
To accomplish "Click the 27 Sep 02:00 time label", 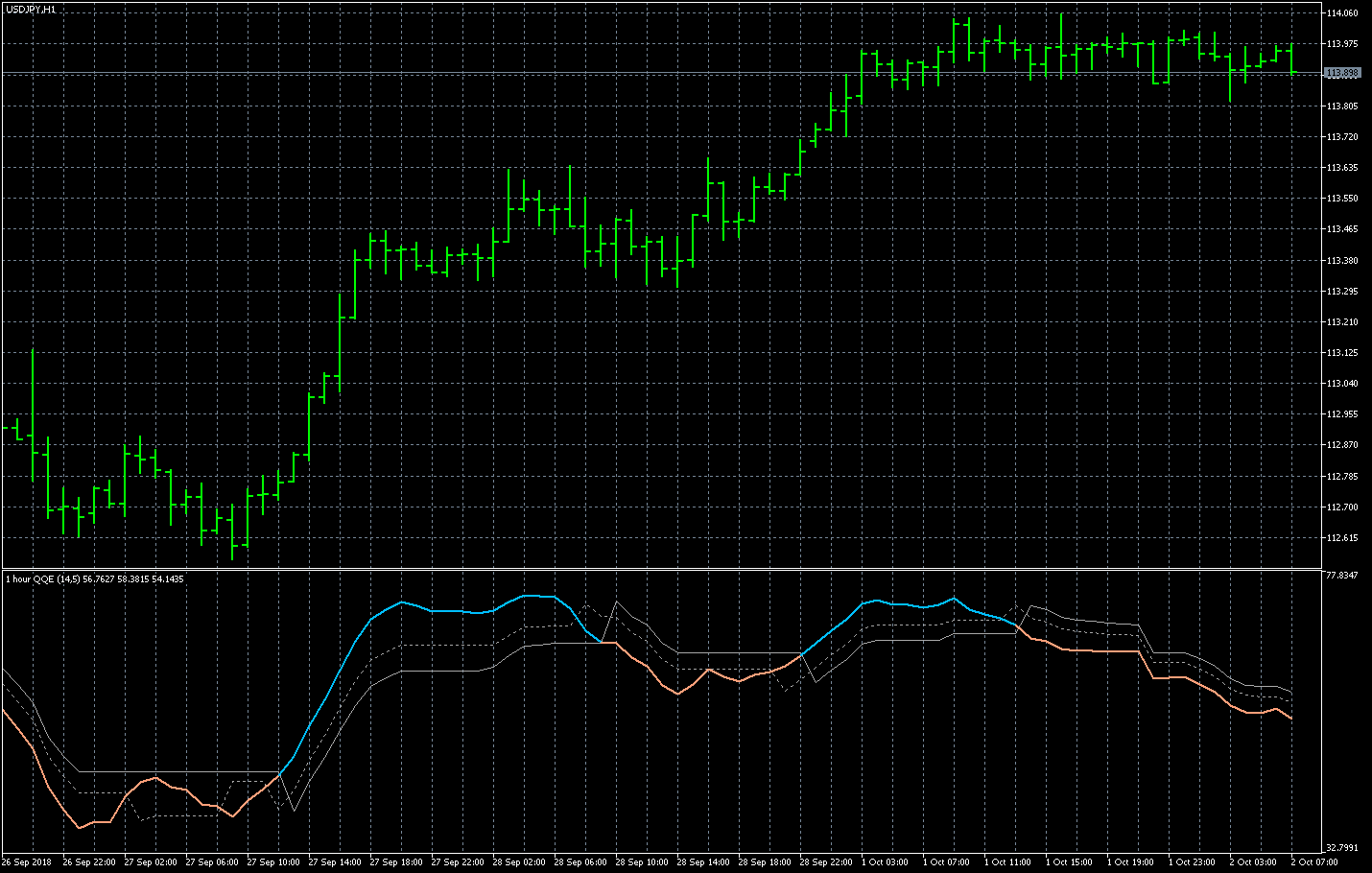I will coord(151,862).
